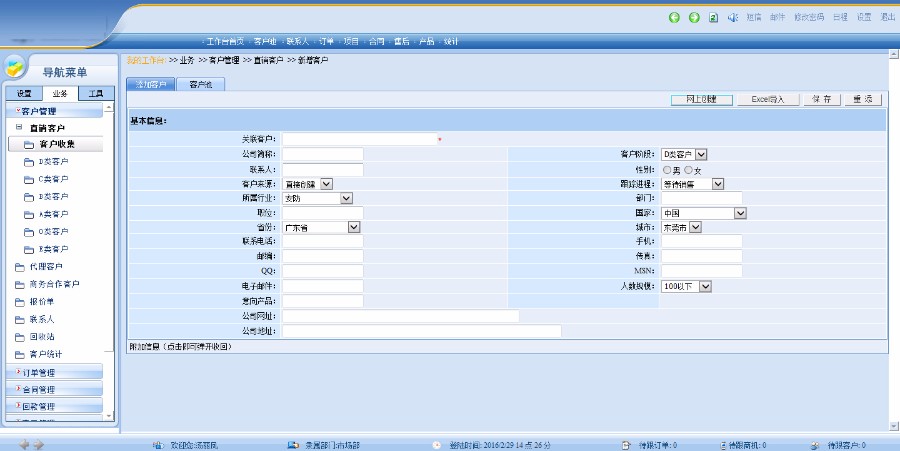Click the pending orders icon in status bar

click(626, 445)
